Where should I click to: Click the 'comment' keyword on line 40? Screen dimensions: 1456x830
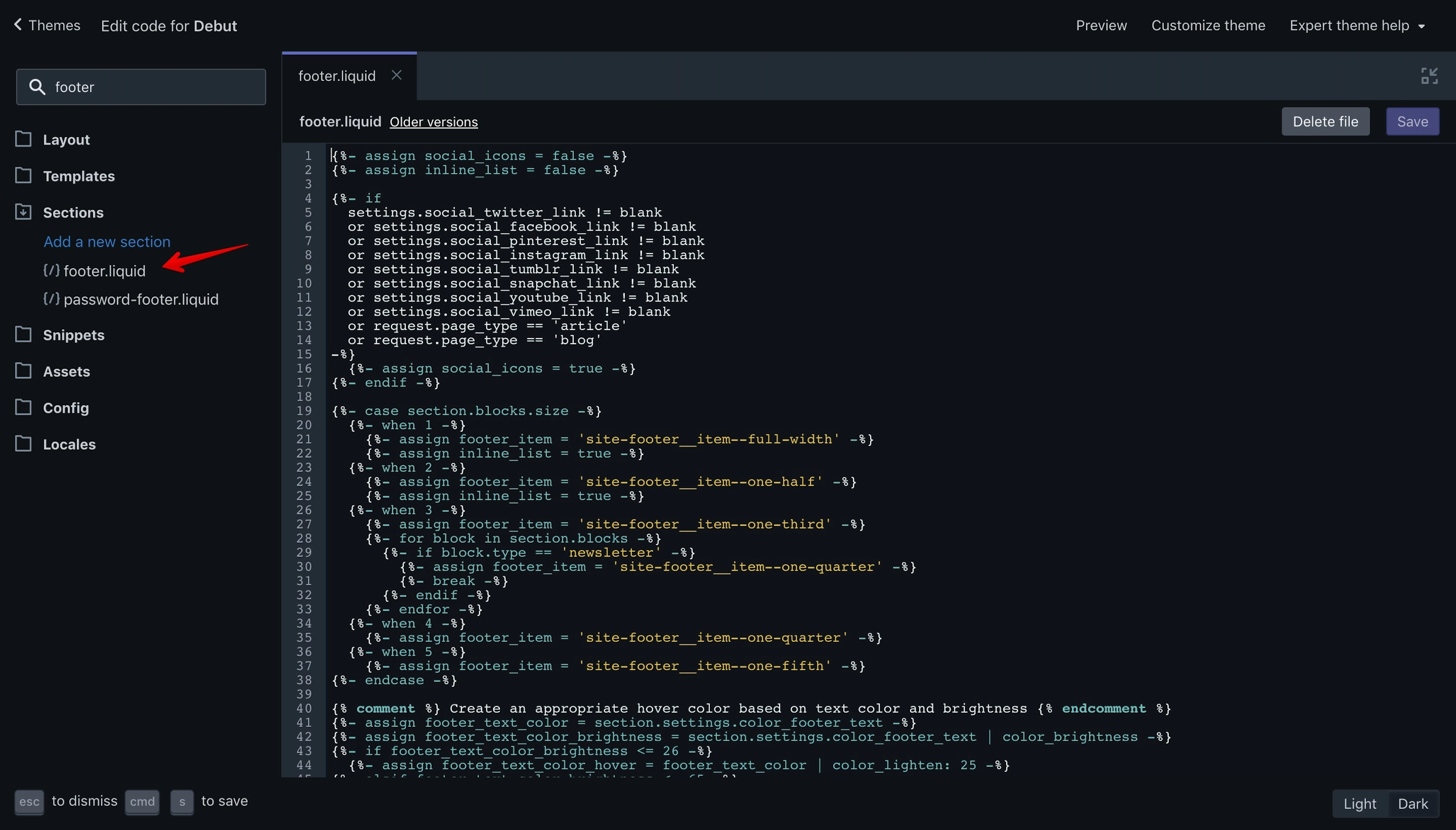tap(386, 709)
